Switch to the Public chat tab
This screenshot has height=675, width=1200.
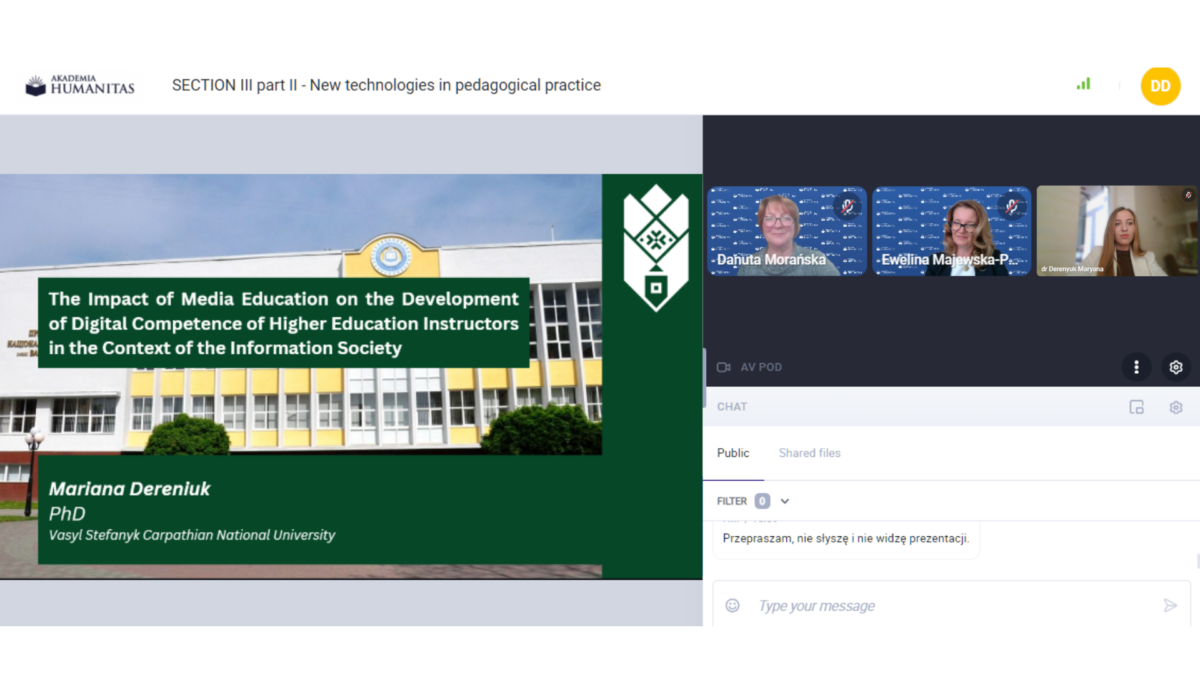tap(733, 453)
